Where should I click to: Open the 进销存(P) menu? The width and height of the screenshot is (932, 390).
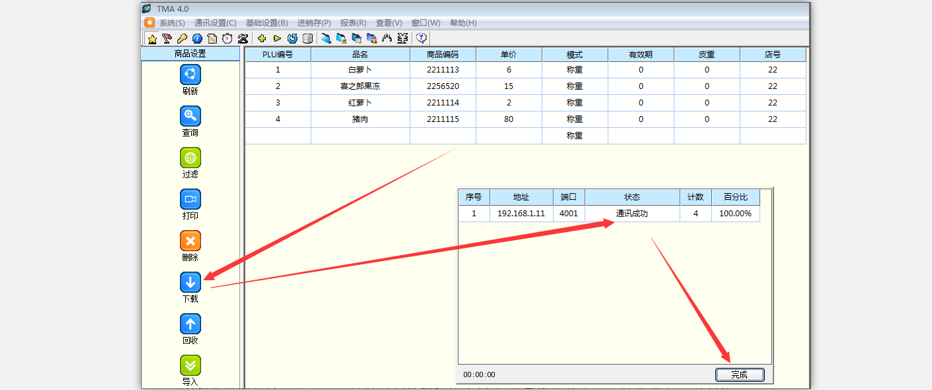pos(314,23)
